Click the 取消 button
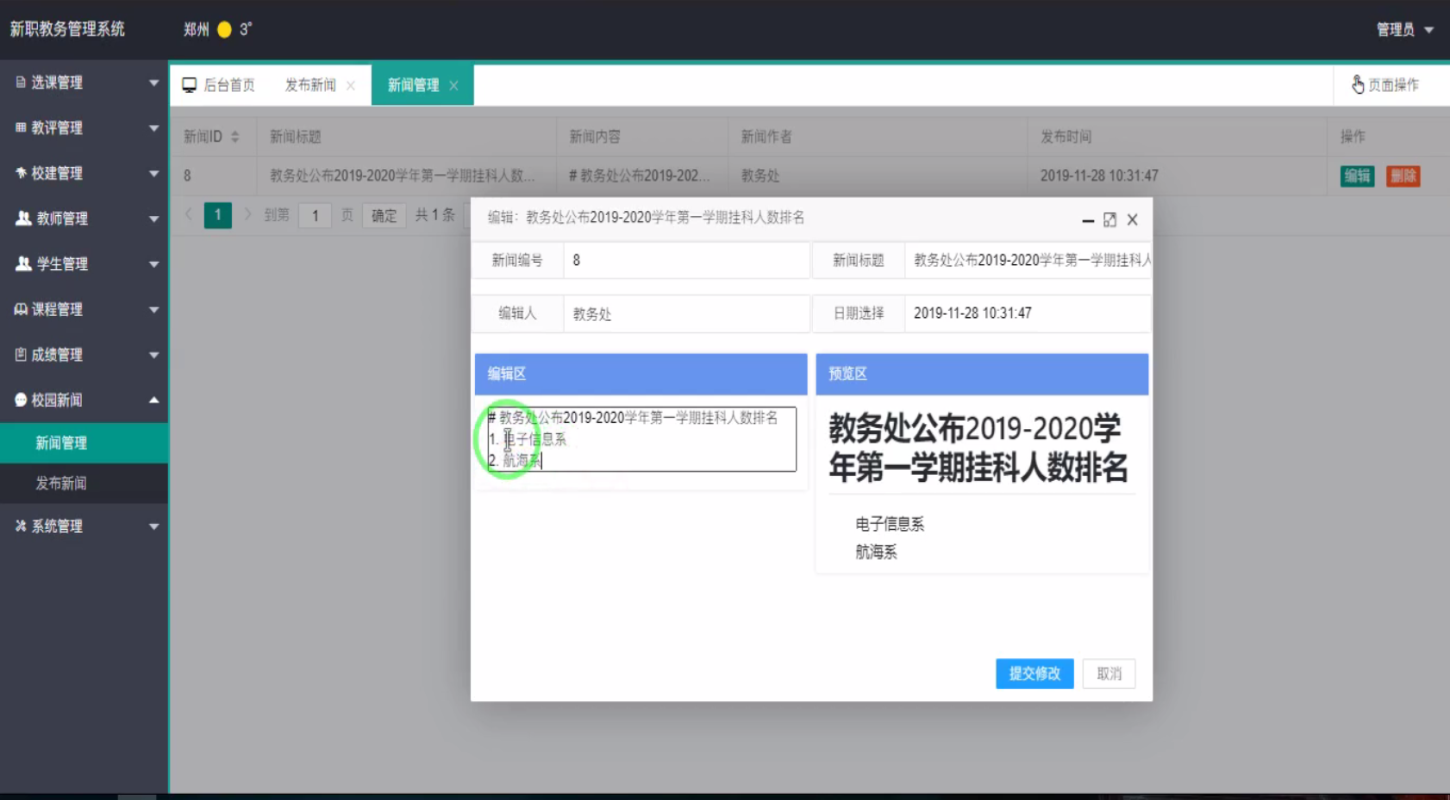This screenshot has height=800, width=1450. pos(1109,674)
